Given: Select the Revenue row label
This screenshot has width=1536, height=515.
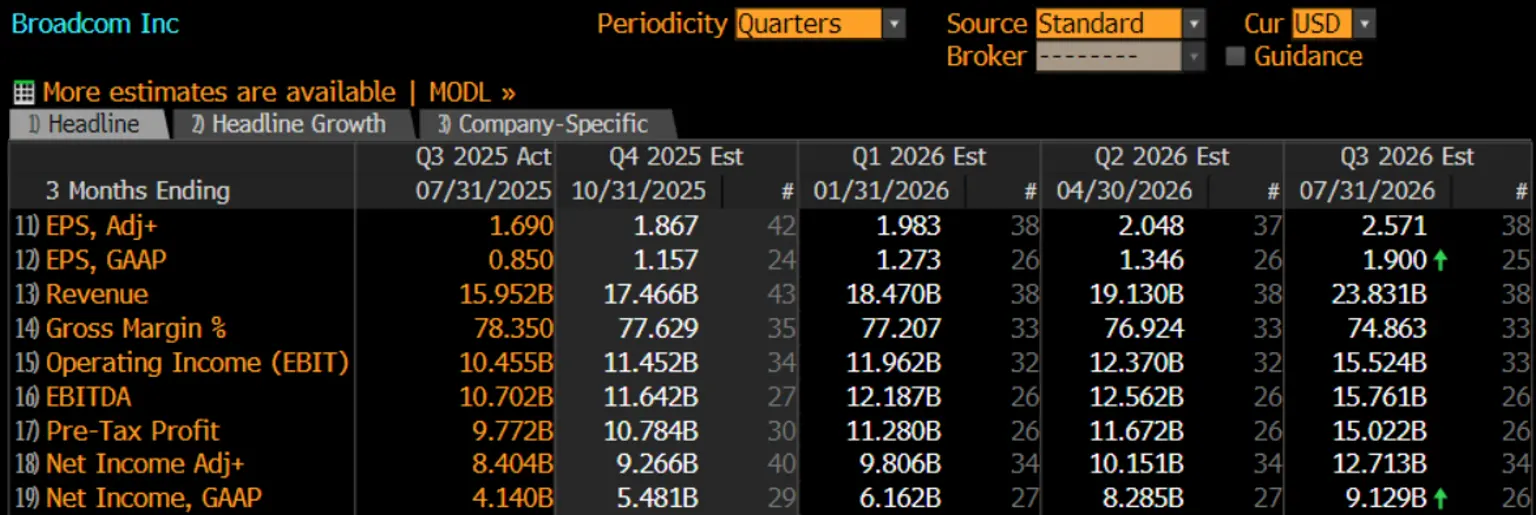Looking at the screenshot, I should tap(97, 294).
